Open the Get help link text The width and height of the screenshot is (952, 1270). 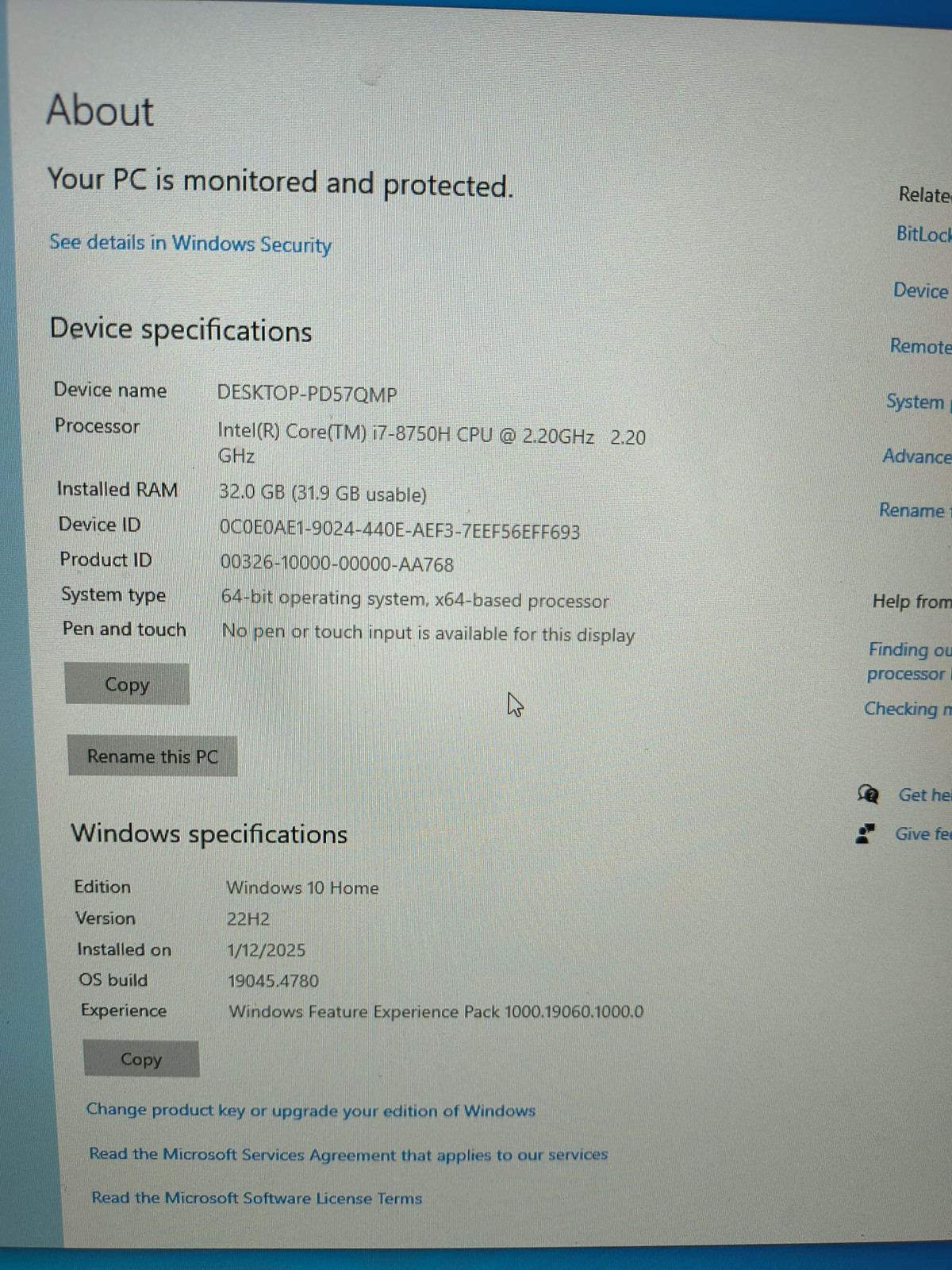[924, 795]
